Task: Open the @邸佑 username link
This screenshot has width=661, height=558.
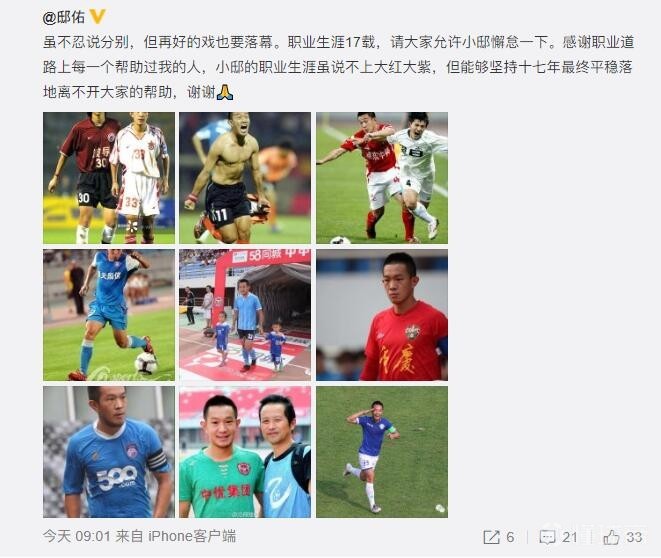Action: tap(64, 17)
